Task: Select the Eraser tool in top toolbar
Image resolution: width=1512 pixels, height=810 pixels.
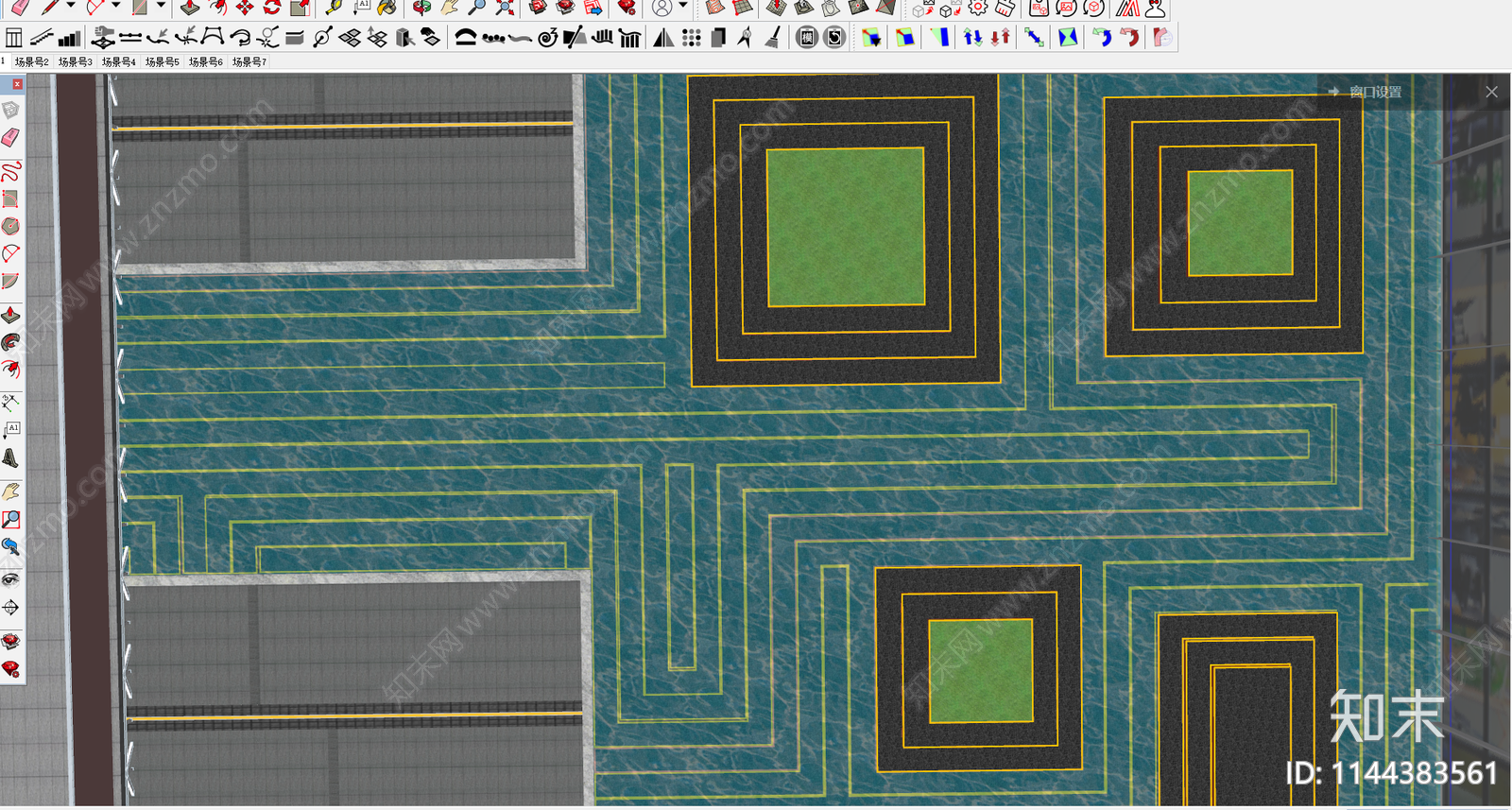Action: point(19,8)
